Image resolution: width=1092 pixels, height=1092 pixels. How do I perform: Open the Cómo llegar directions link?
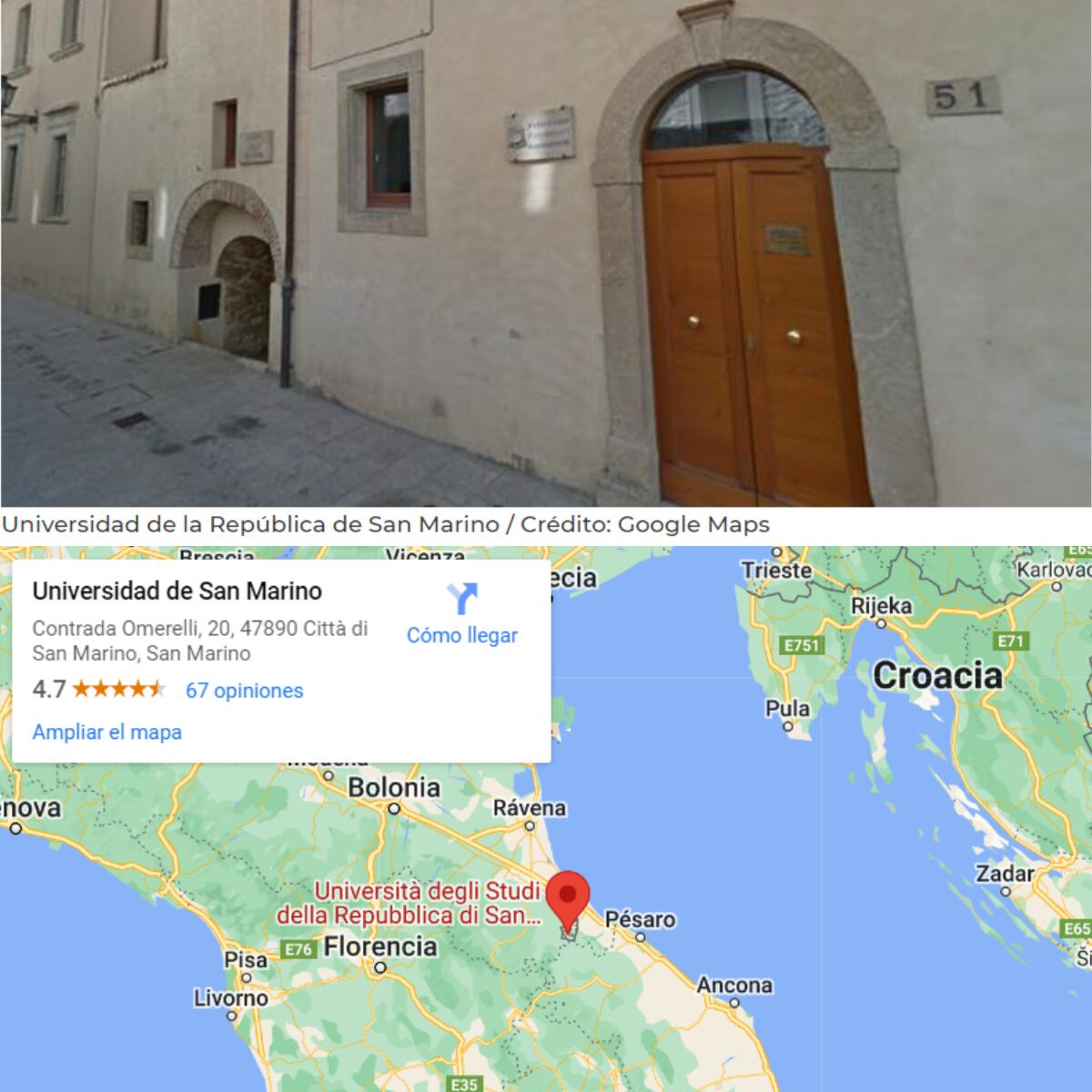462,635
